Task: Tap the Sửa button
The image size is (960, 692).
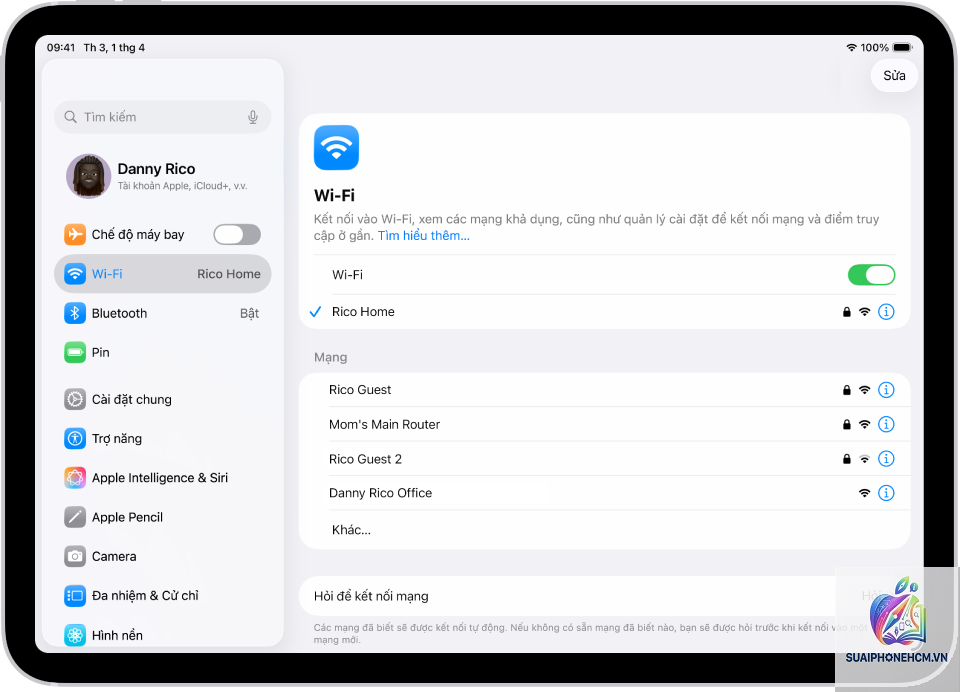Action: click(894, 76)
